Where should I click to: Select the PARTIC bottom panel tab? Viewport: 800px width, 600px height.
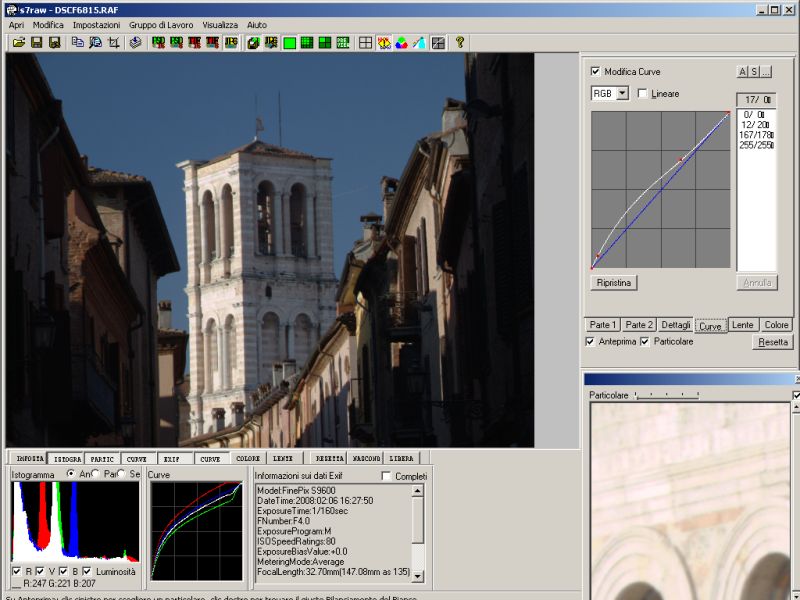(102, 459)
